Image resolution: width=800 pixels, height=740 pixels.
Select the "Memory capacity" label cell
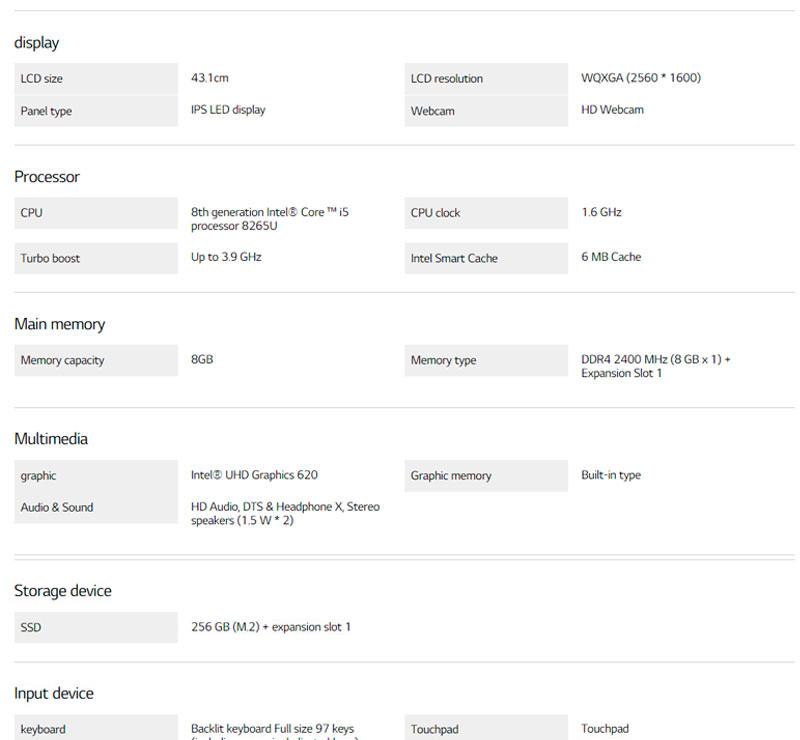tap(95, 360)
